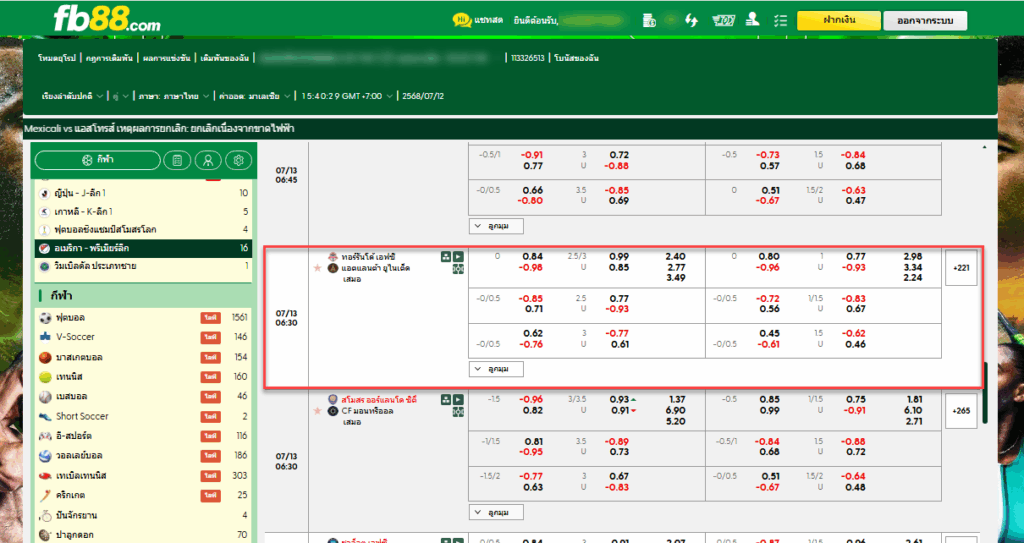Screen dimensions: 1024x543
Task: Open field tracker icon for Toronto FC match
Action: (x=458, y=269)
